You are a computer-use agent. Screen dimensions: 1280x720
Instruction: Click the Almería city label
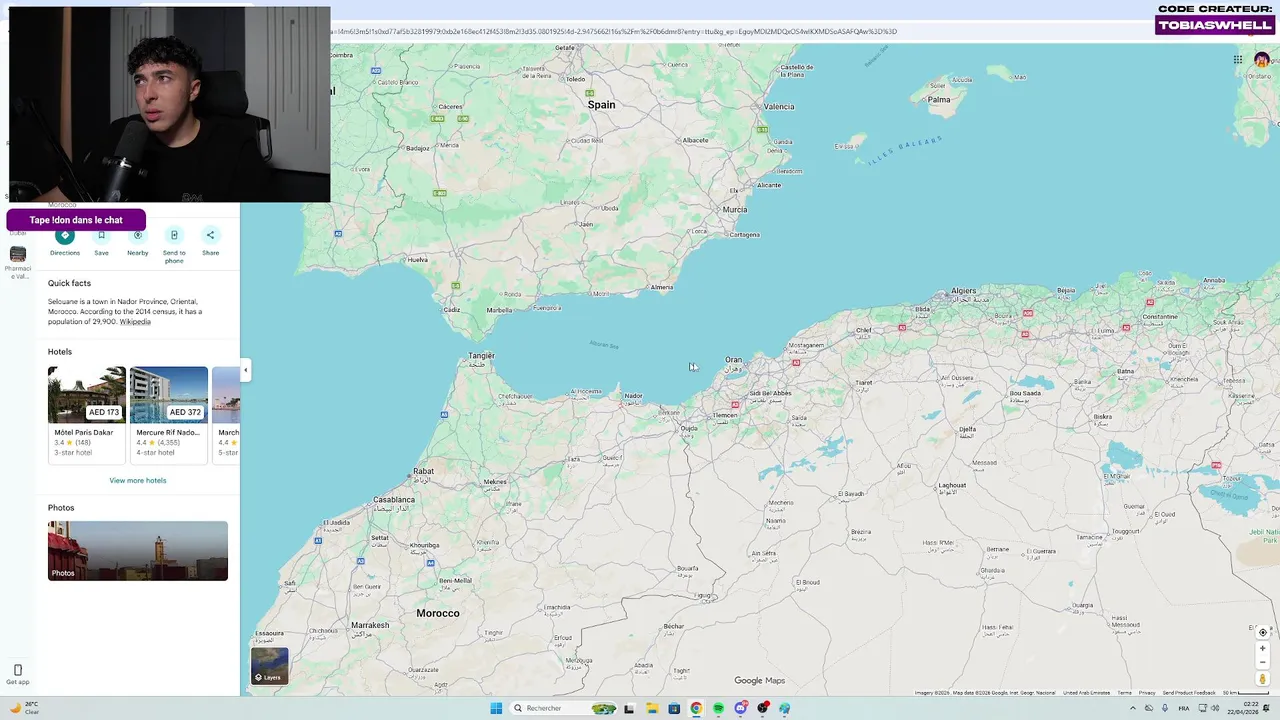(661, 287)
